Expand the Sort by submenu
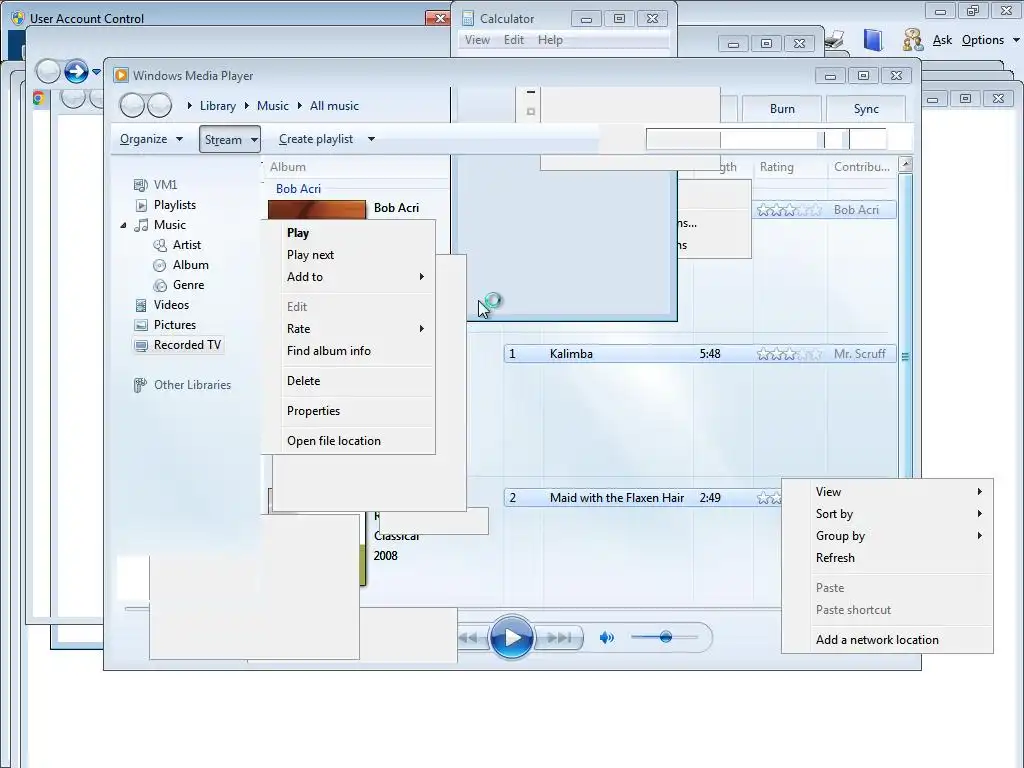 coord(887,514)
